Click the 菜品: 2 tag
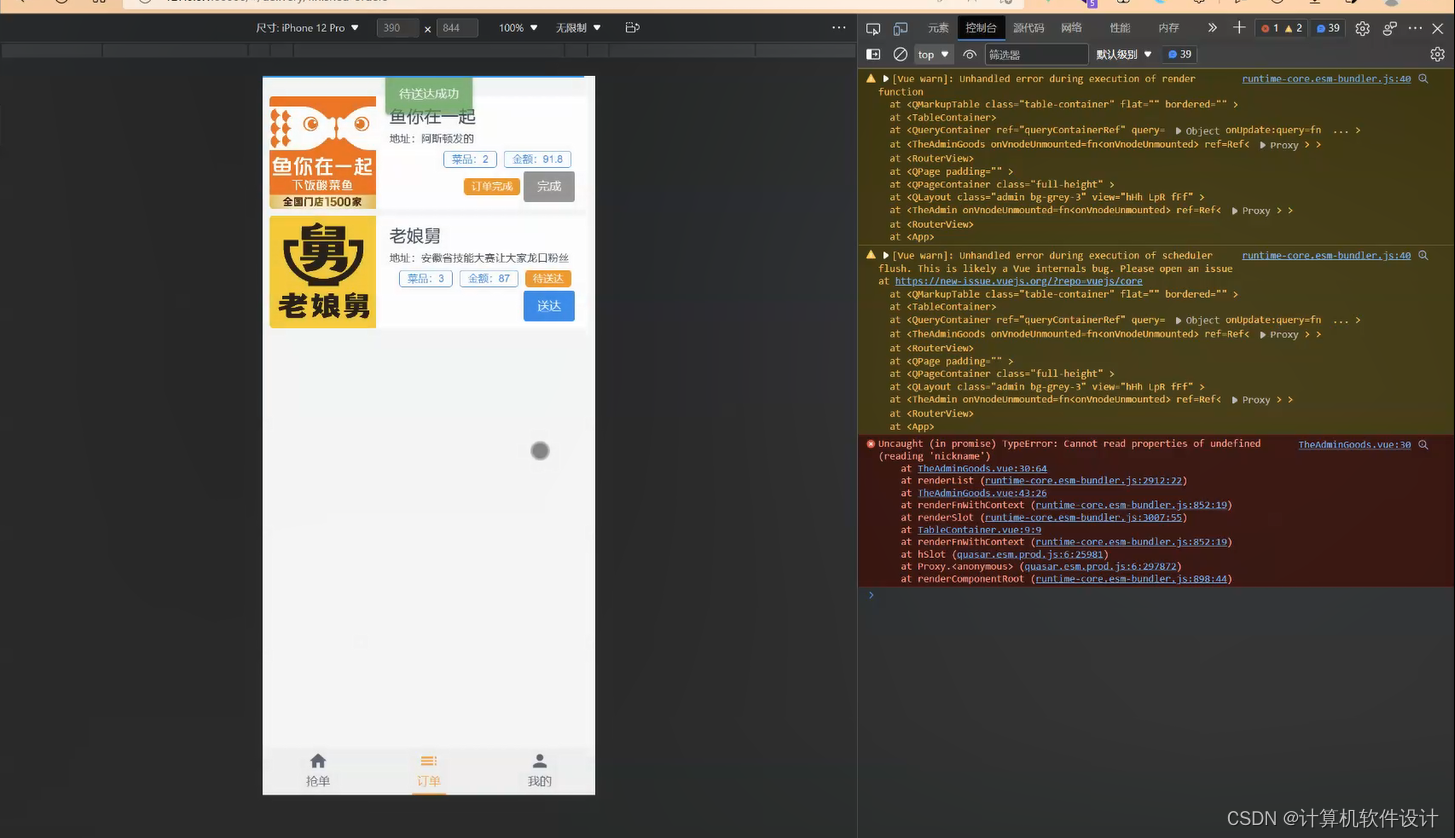Screen dimensions: 1455x838 [470, 159]
